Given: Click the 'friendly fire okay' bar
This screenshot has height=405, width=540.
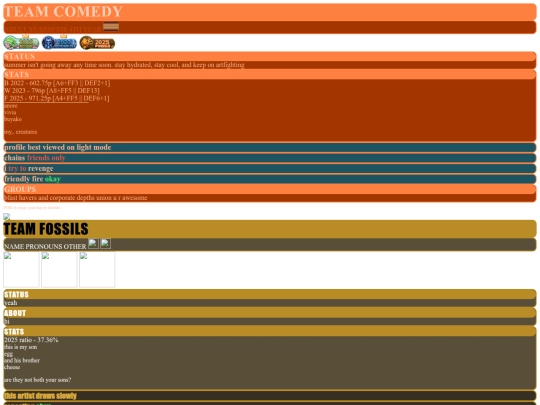Looking at the screenshot, I should (x=270, y=179).
